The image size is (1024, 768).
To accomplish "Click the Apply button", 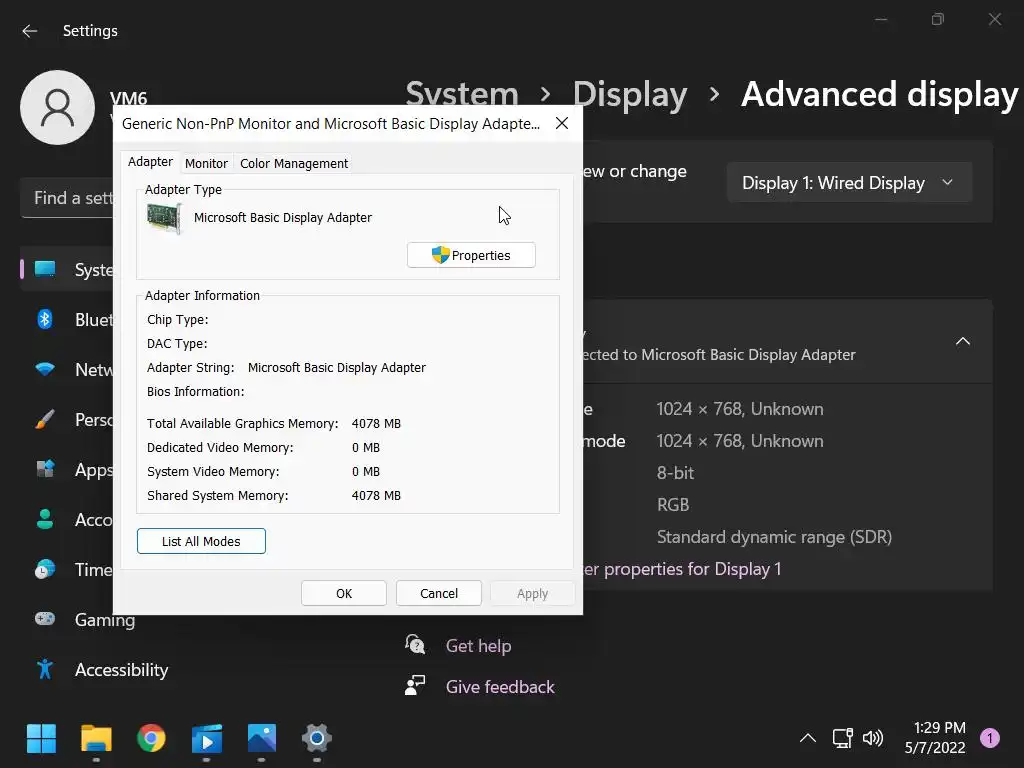I will point(532,593).
